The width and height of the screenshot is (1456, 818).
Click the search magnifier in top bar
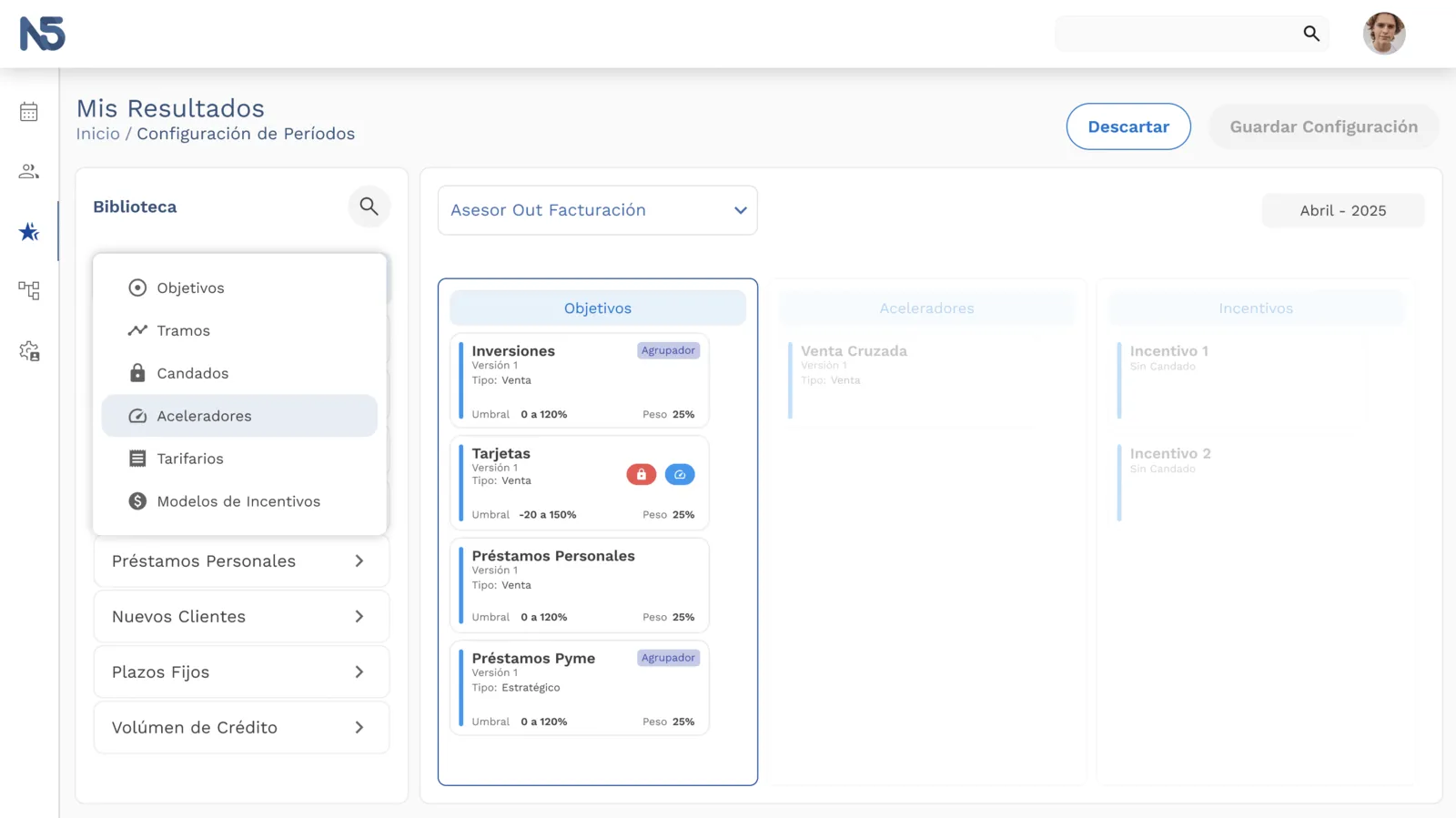click(x=1310, y=34)
